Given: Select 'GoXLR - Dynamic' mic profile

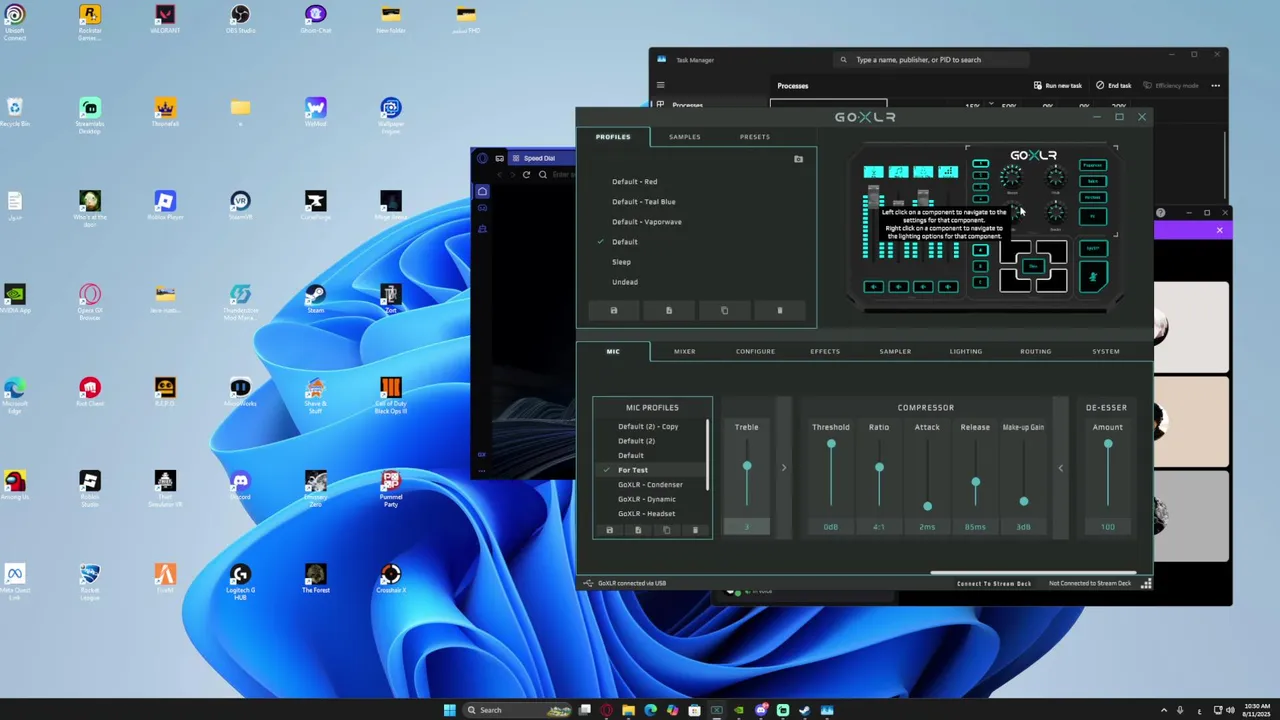Looking at the screenshot, I should tap(647, 499).
